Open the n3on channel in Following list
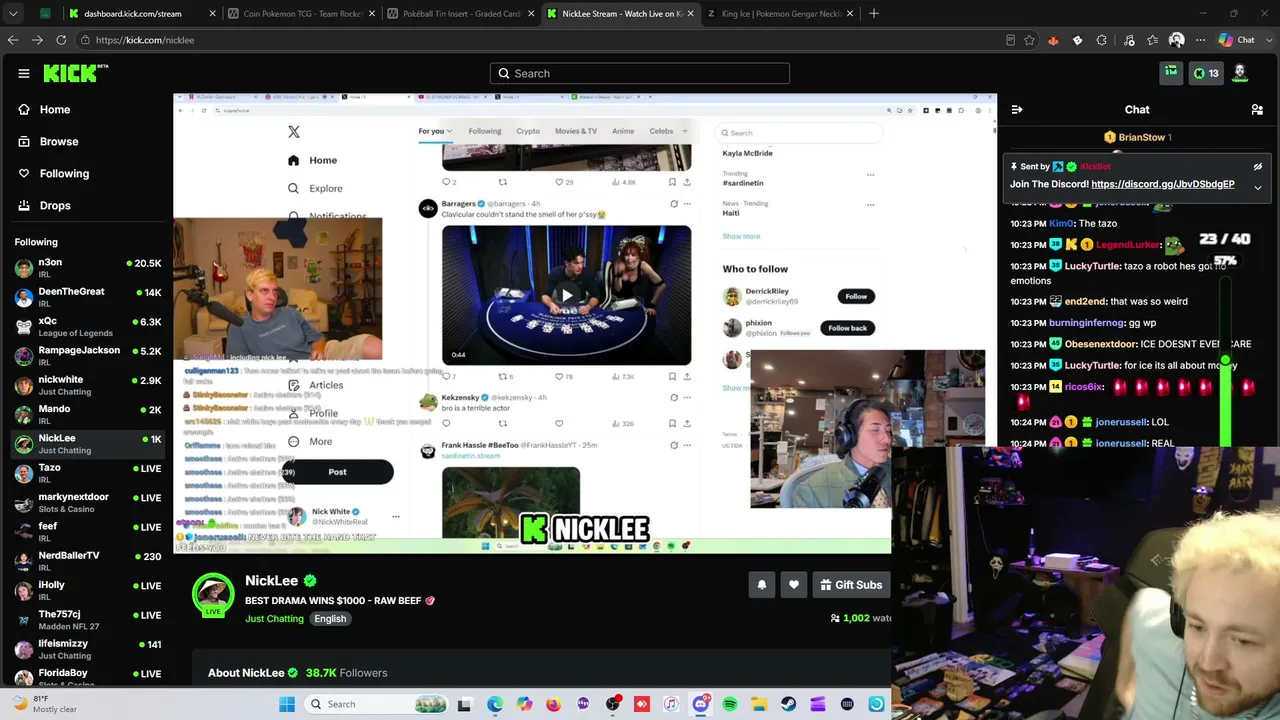The width and height of the screenshot is (1280, 720). 86,269
